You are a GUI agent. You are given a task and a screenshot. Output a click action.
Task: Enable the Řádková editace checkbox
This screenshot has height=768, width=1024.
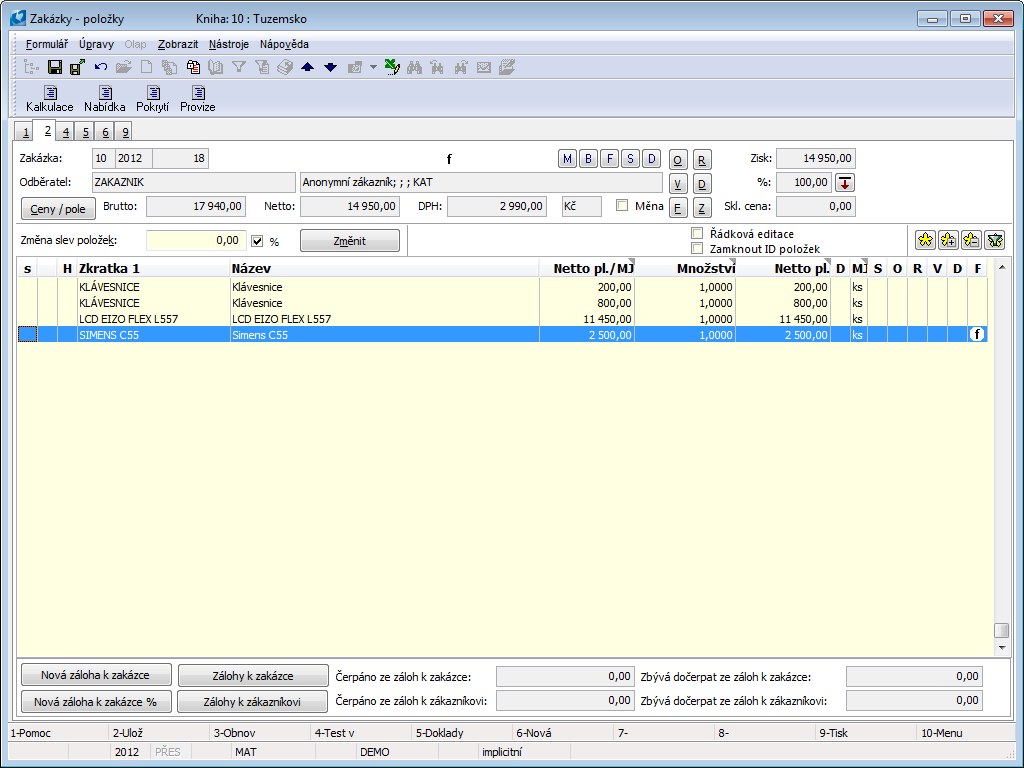point(697,233)
